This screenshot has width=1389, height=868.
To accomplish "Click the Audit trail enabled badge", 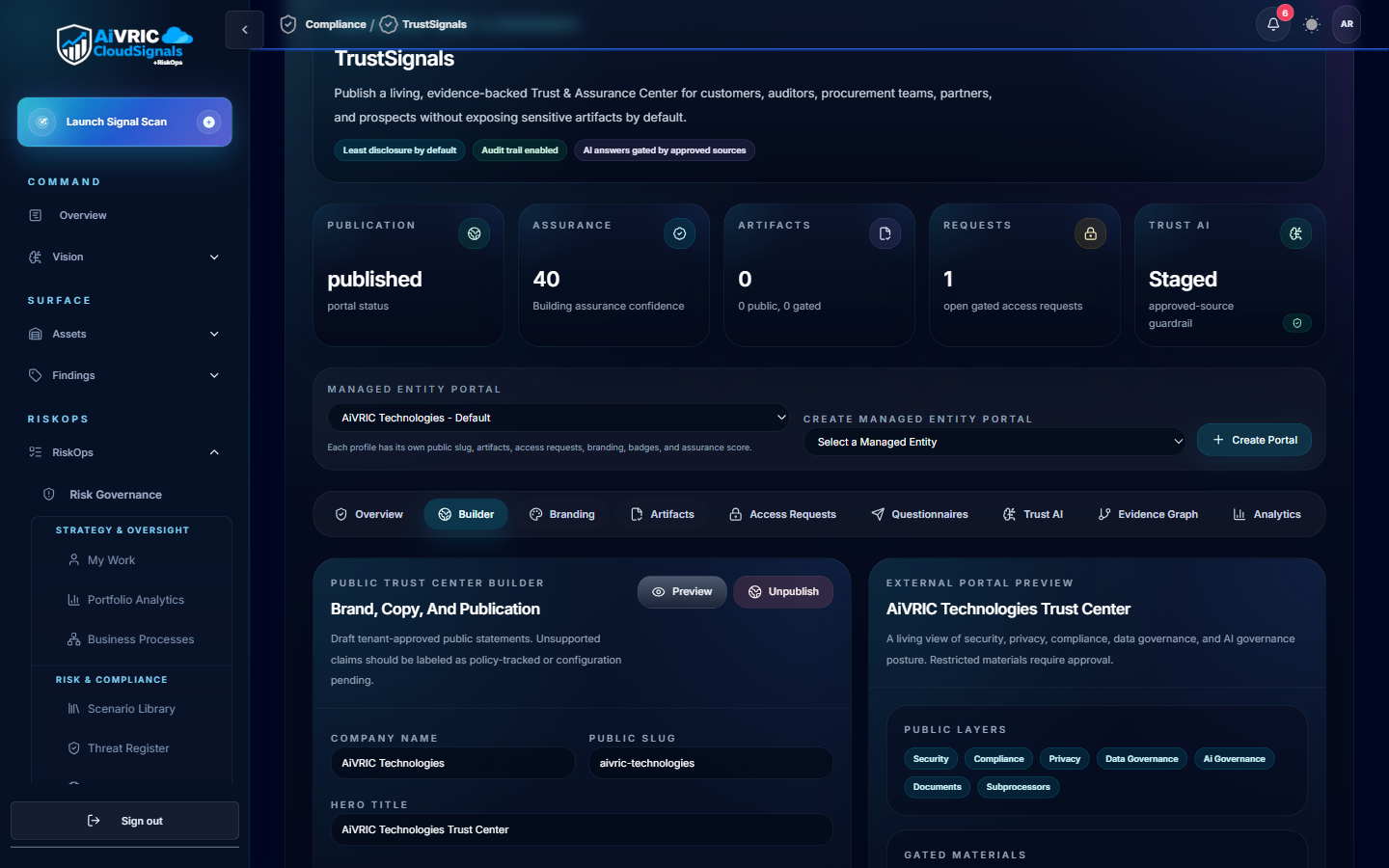I will (519, 150).
